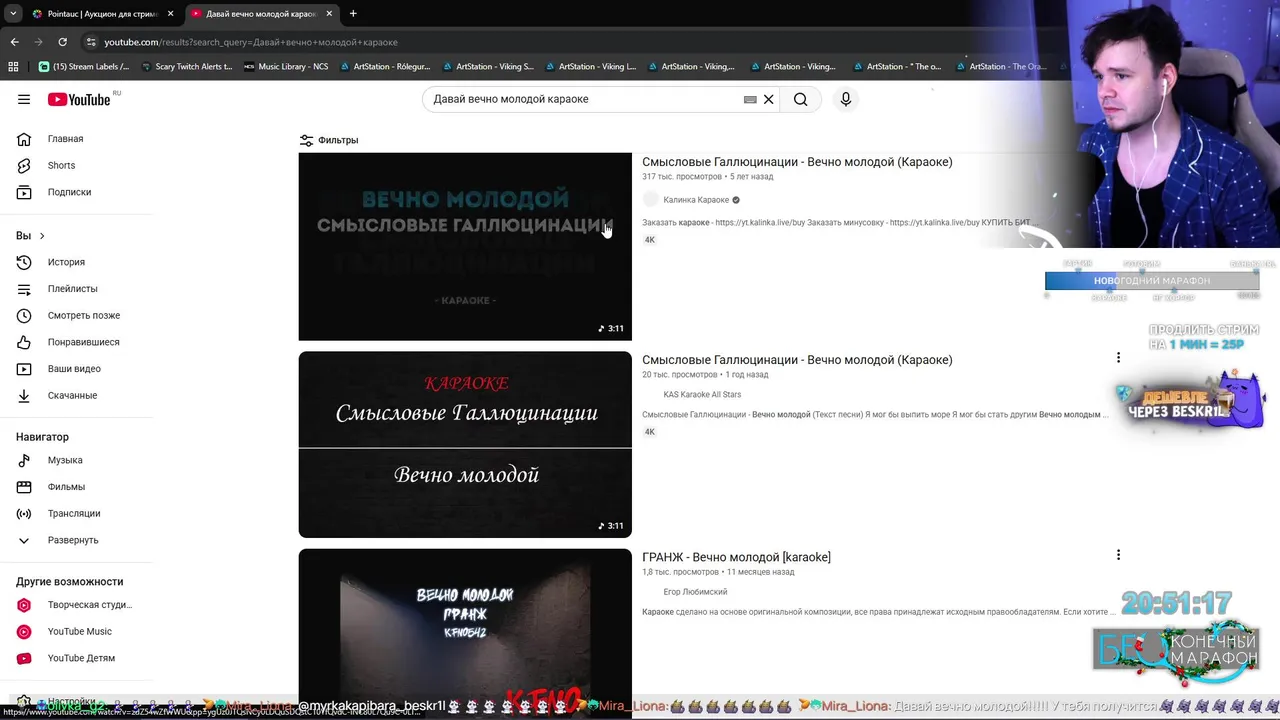Visit the KAS Karaoke All Stars channel
Viewport: 1280px width, 720px height.
pyautogui.click(x=702, y=394)
